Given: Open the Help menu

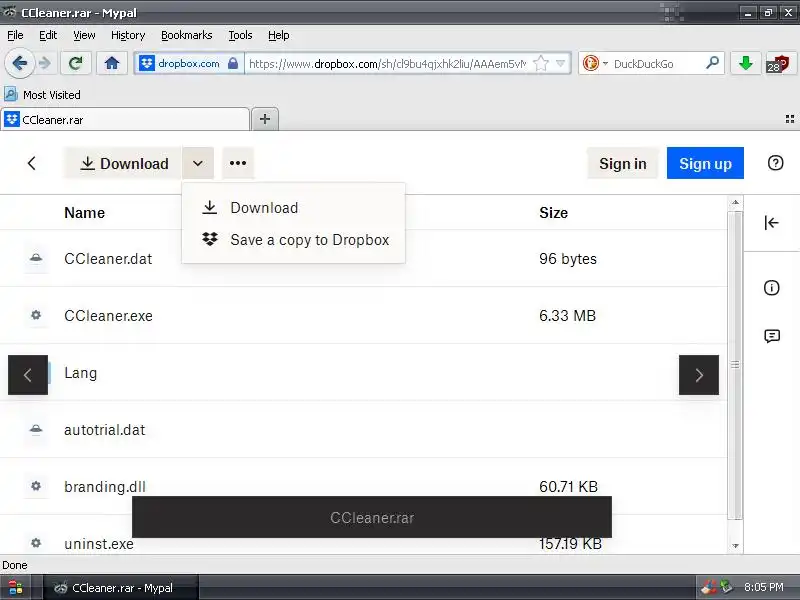Looking at the screenshot, I should 279,35.
